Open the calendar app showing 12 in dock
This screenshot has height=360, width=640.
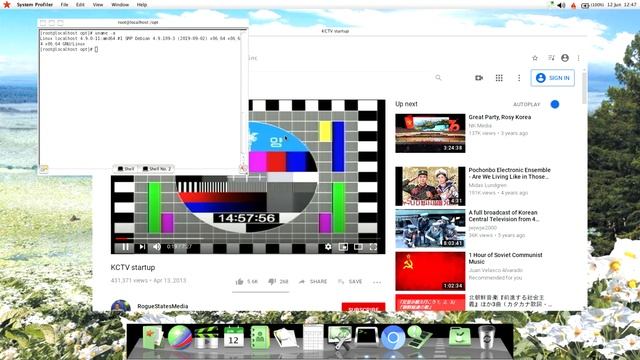tap(233, 338)
